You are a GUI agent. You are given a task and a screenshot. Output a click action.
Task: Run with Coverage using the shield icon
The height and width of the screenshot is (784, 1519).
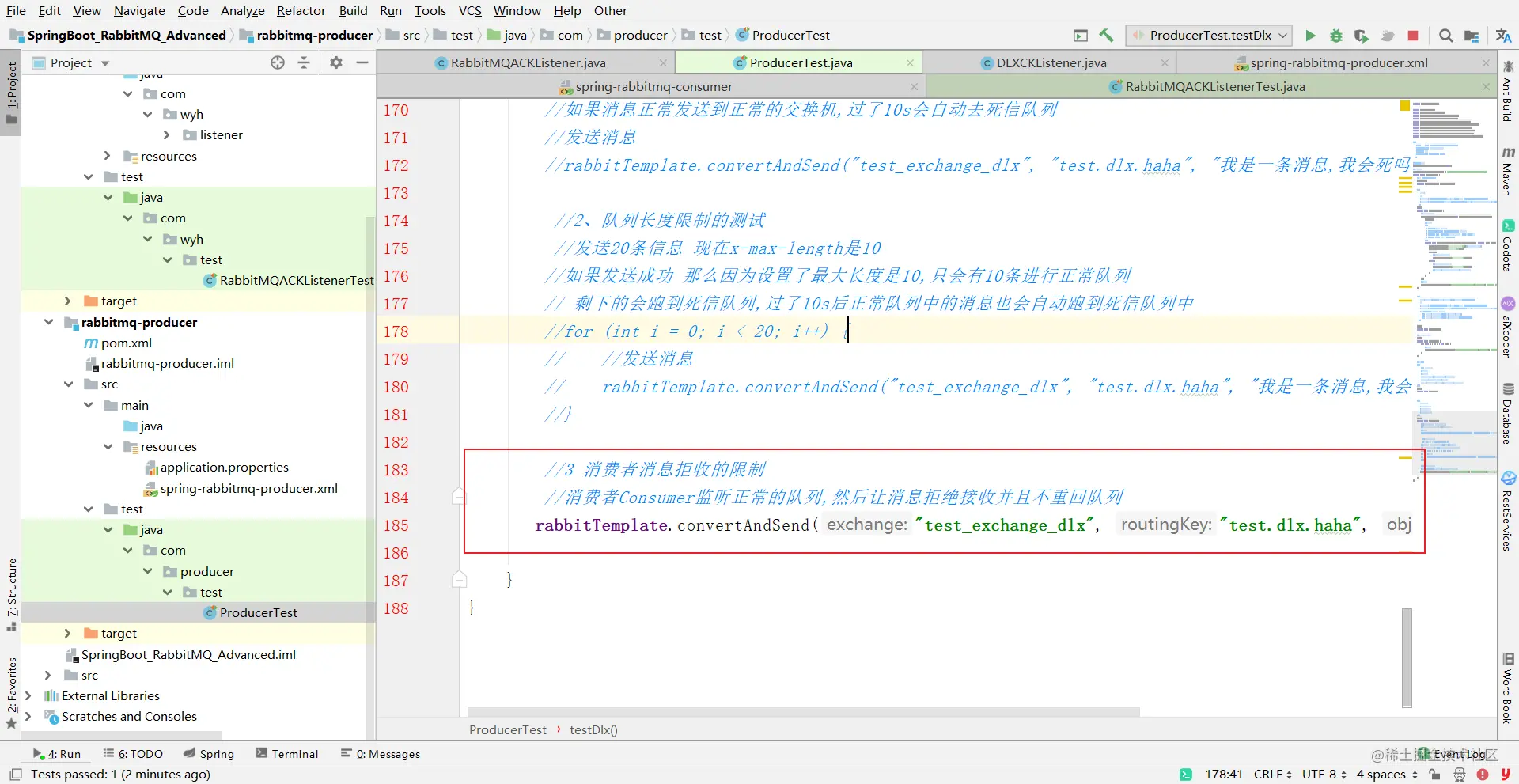1362,36
